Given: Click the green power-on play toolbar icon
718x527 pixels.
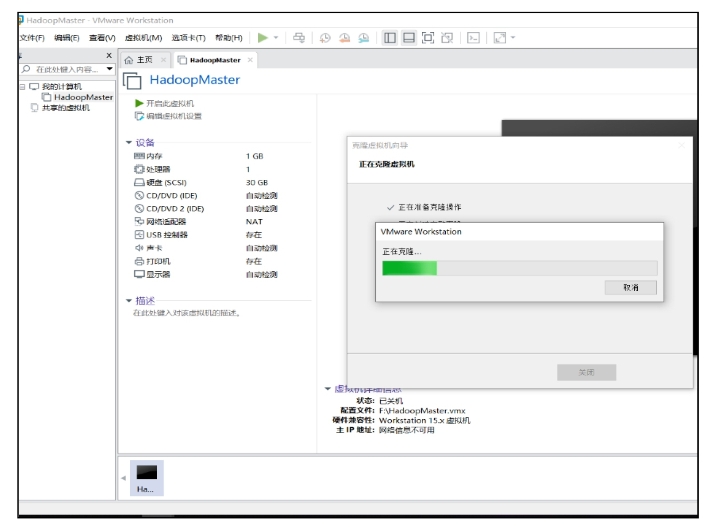Looking at the screenshot, I should point(262,38).
